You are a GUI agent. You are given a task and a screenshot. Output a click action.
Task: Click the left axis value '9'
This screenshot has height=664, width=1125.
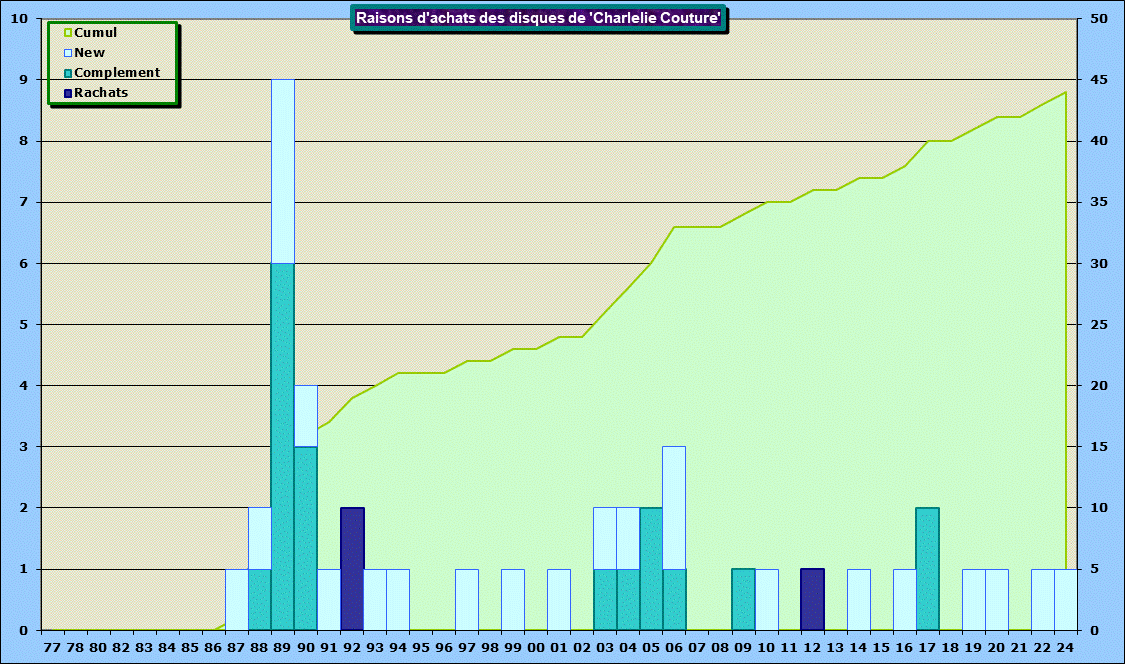(x=24, y=80)
